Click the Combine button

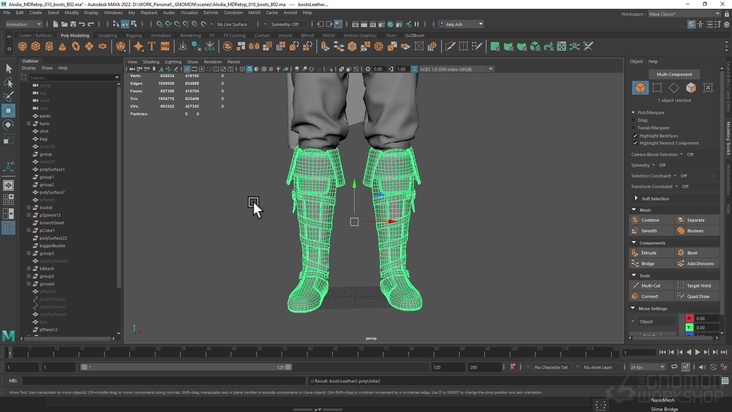click(x=651, y=220)
